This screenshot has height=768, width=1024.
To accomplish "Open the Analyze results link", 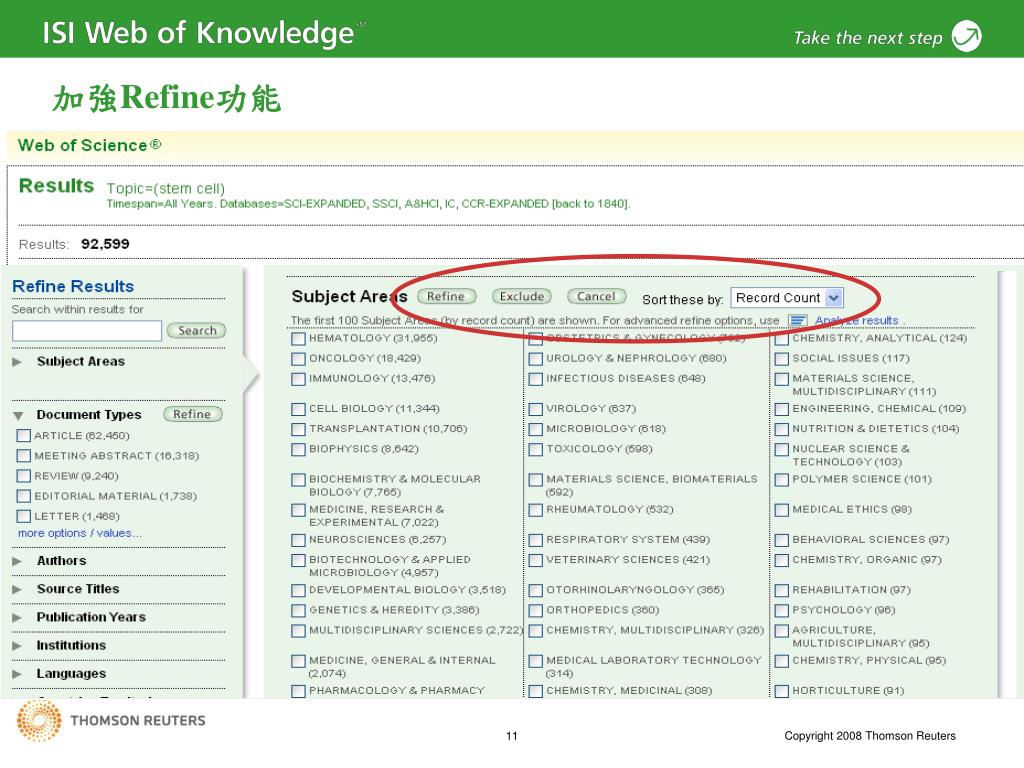I will [857, 320].
